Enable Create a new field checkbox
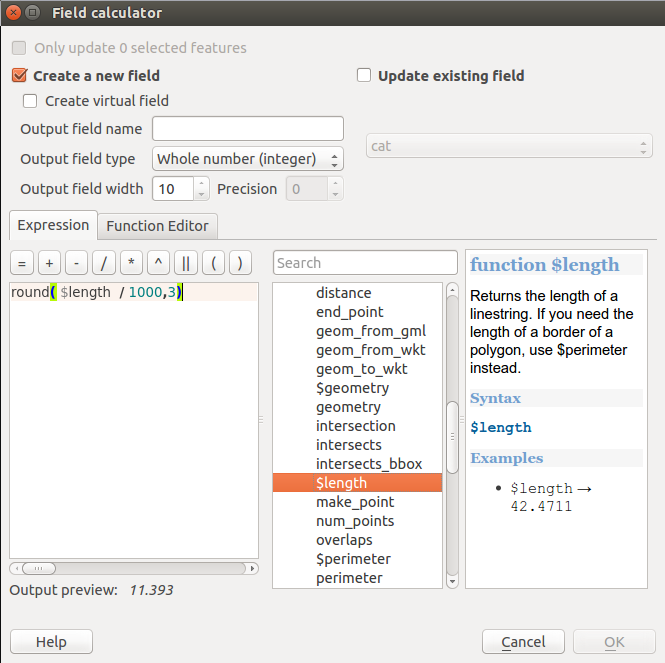This screenshot has height=663, width=665. [x=20, y=76]
